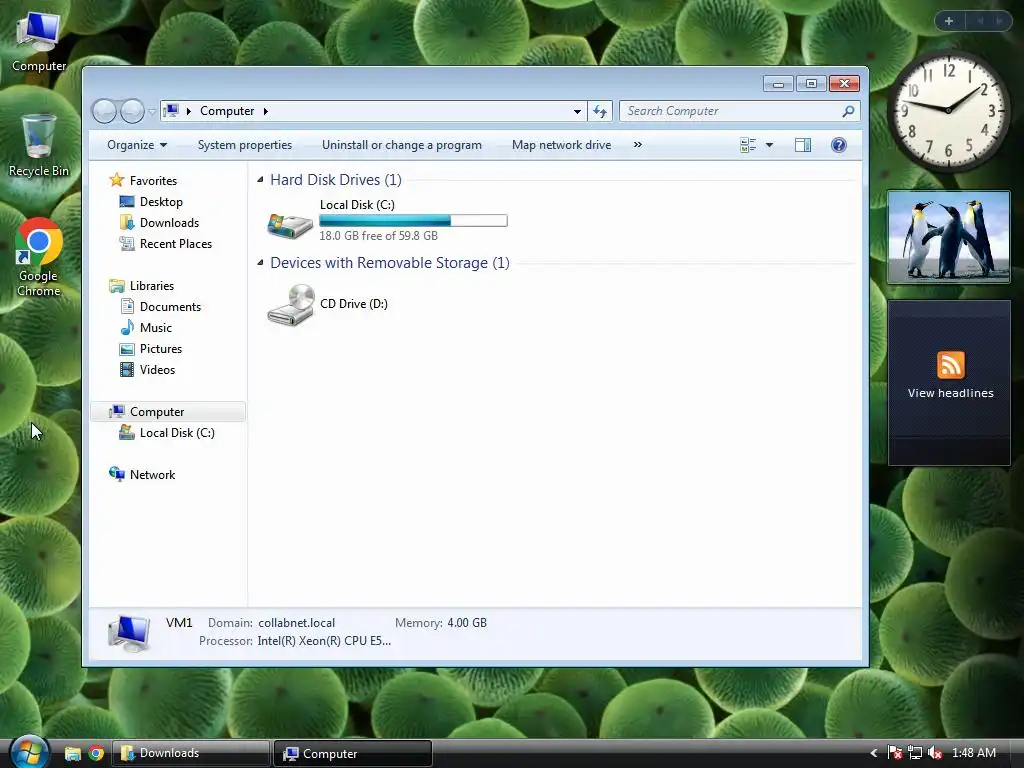Switch to Computer taskbar window

(353, 754)
